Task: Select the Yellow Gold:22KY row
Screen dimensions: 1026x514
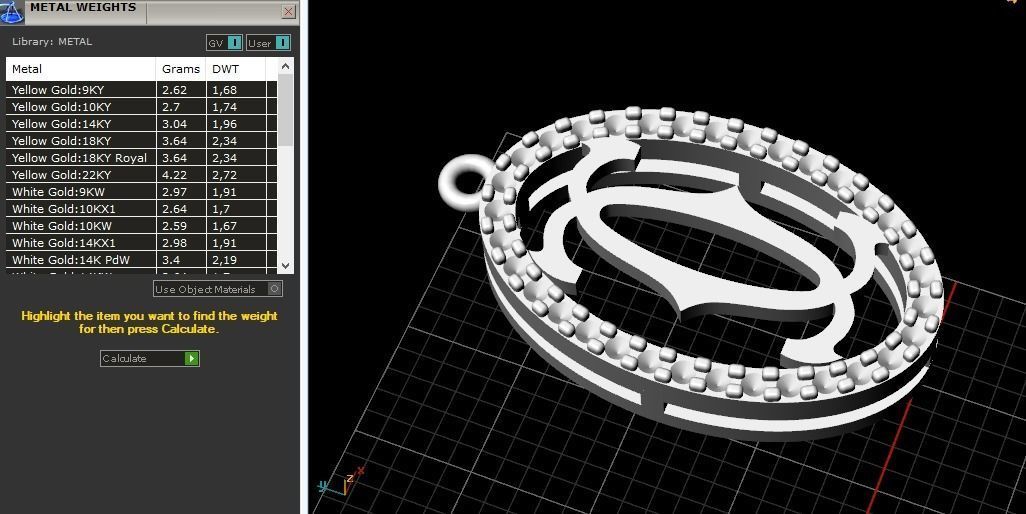Action: [141, 175]
